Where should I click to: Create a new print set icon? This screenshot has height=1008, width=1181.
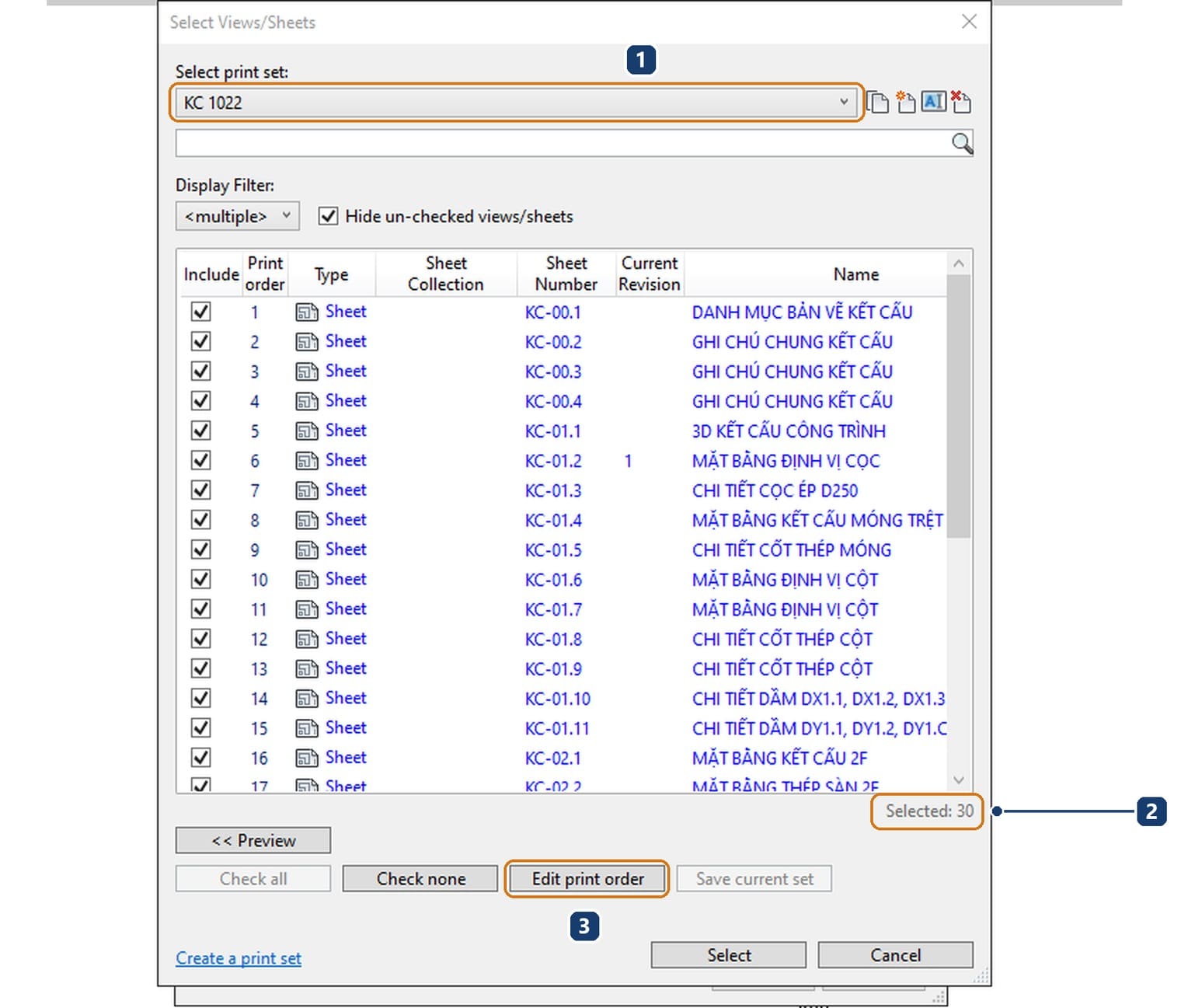pyautogui.click(x=905, y=102)
